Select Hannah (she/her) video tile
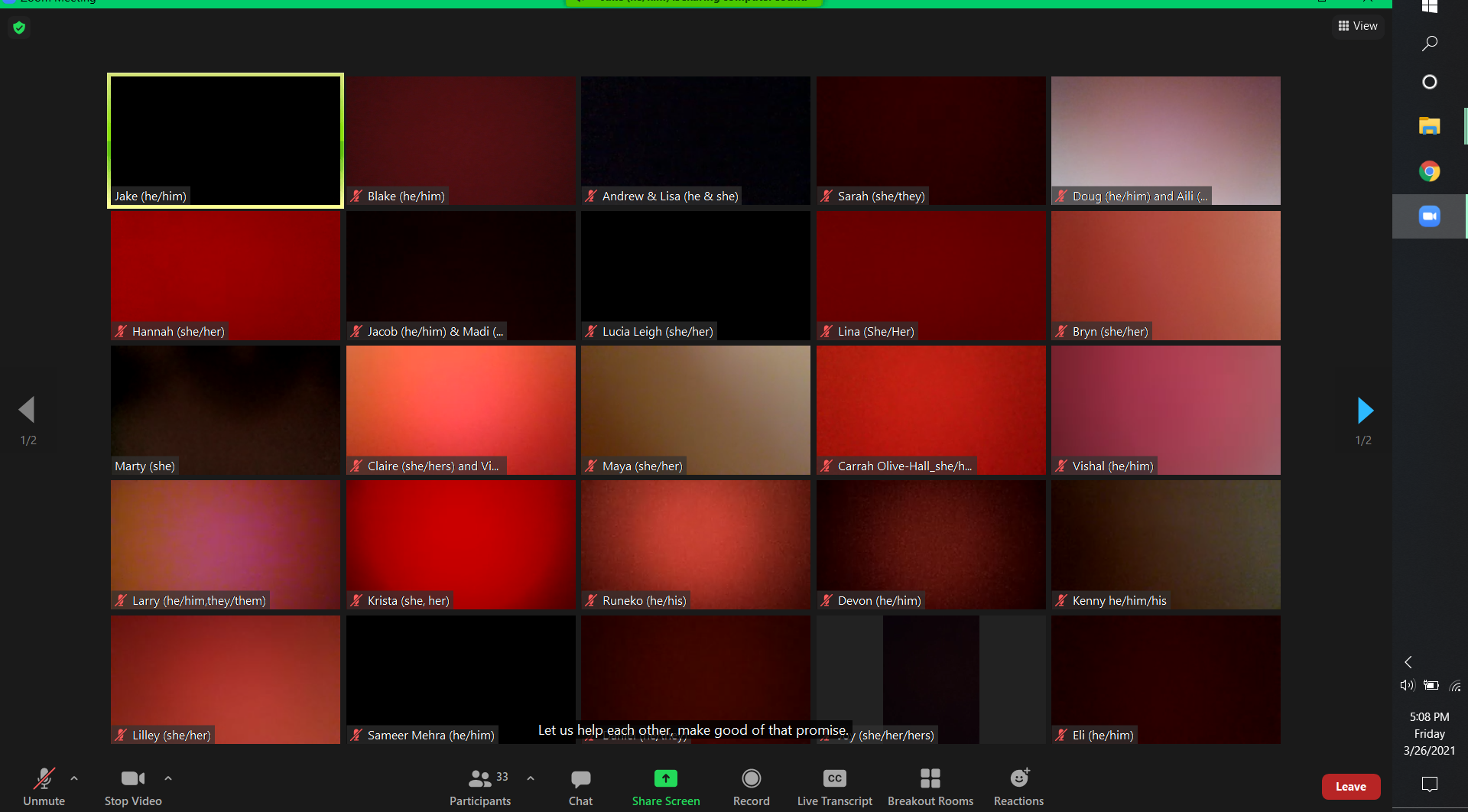 click(x=226, y=275)
